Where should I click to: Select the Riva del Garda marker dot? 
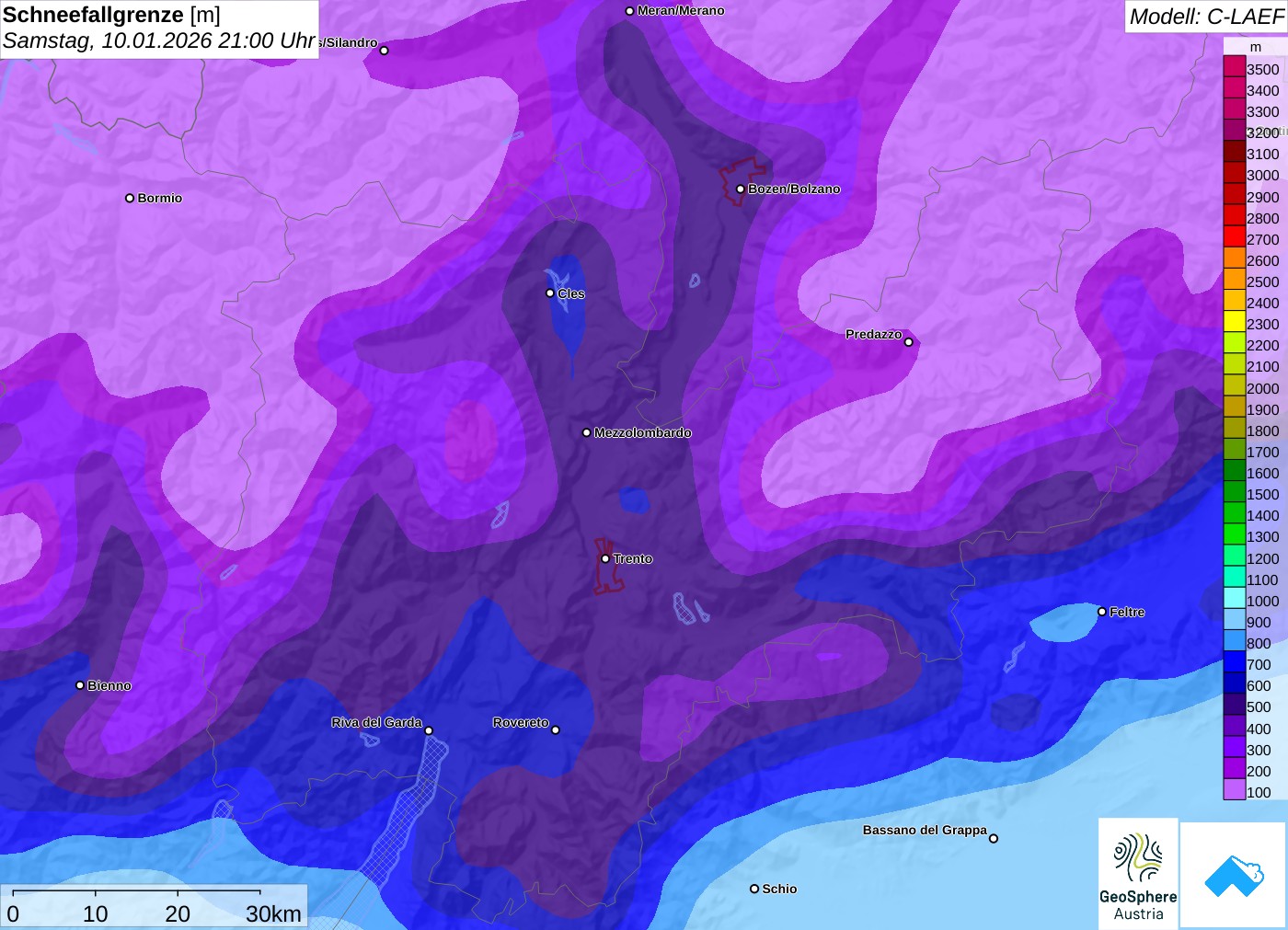pyautogui.click(x=429, y=731)
